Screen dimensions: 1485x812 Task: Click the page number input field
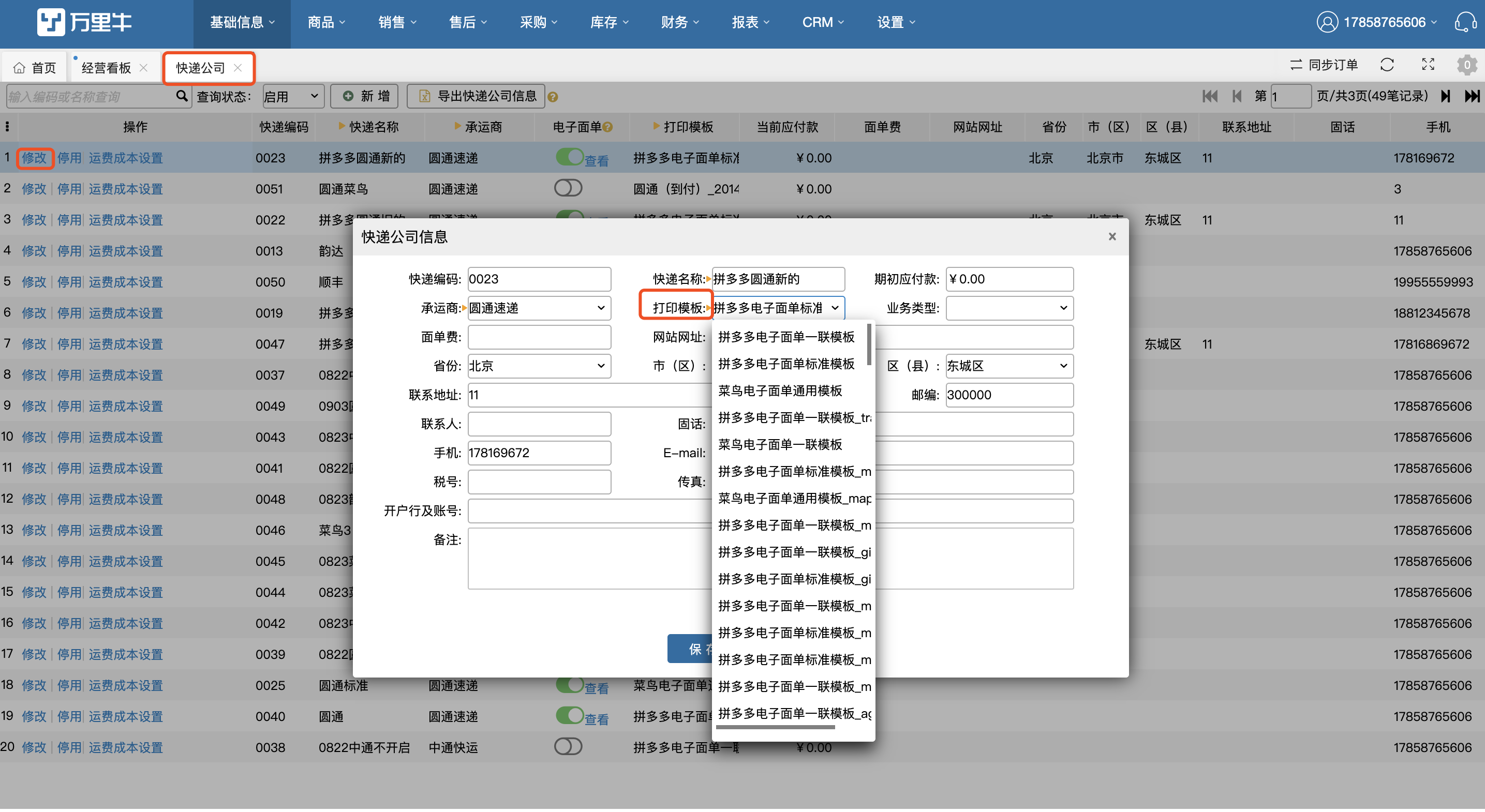1291,96
